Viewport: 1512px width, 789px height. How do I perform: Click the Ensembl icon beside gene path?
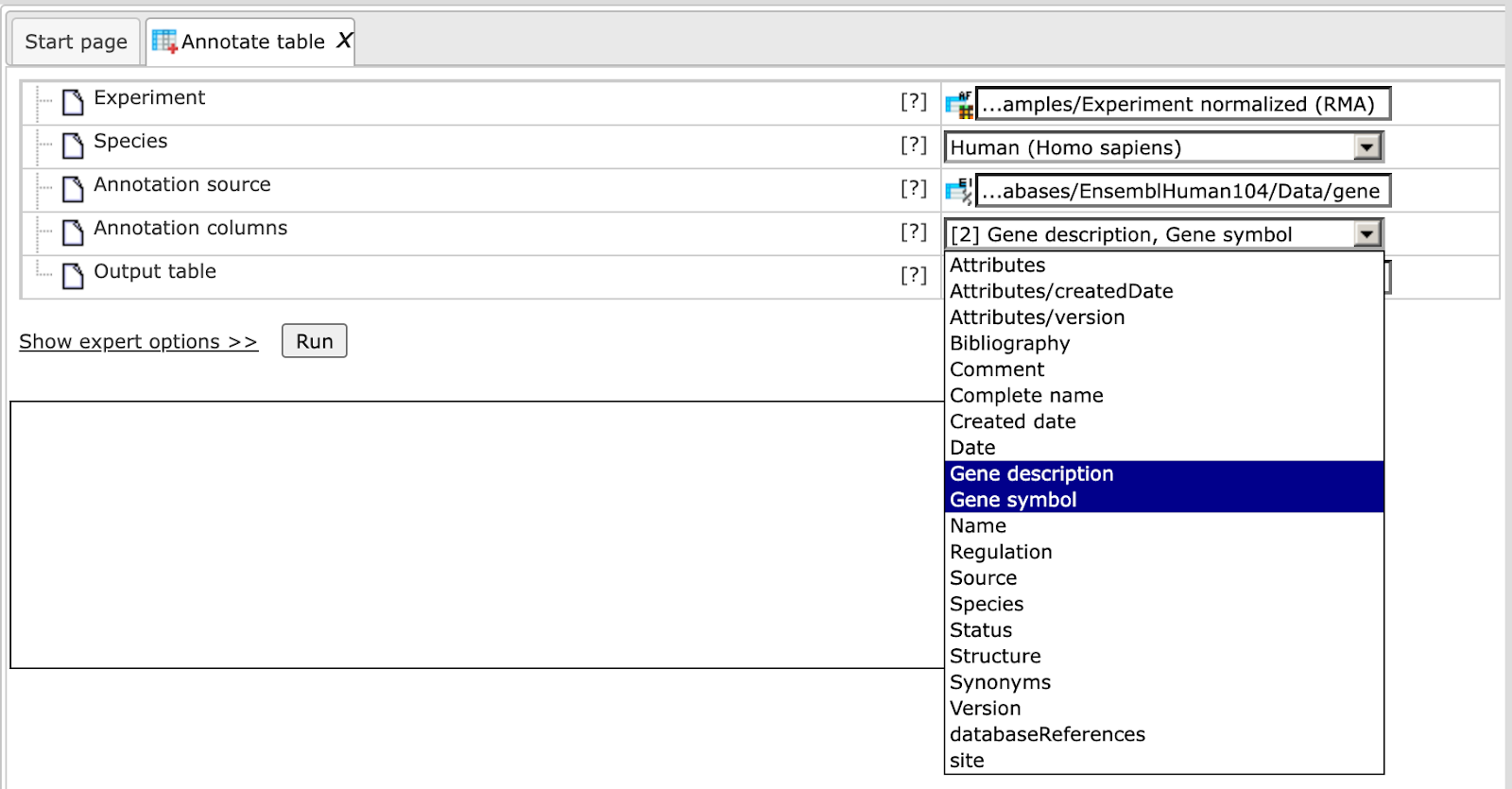(959, 191)
